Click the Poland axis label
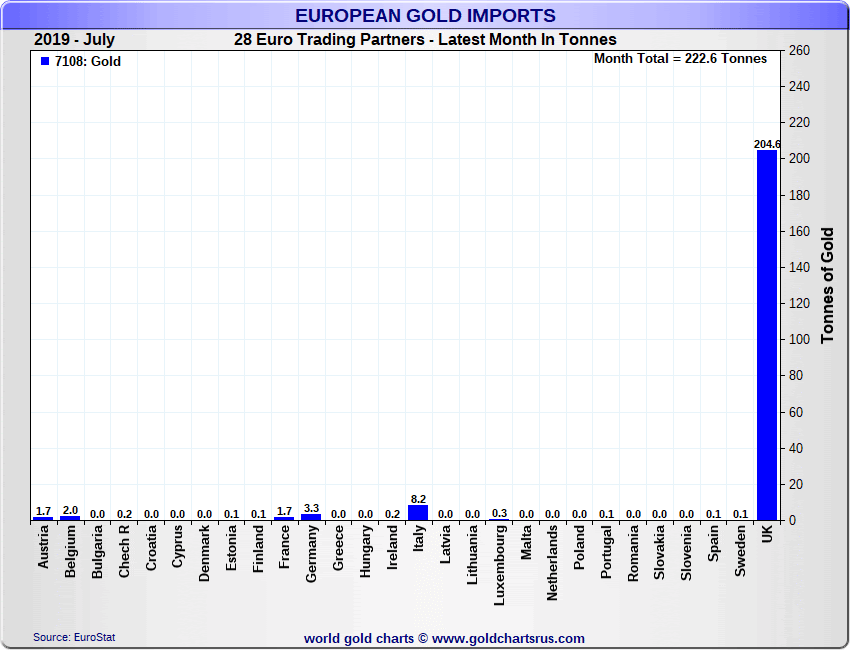Screen dimensions: 850x650 579,548
